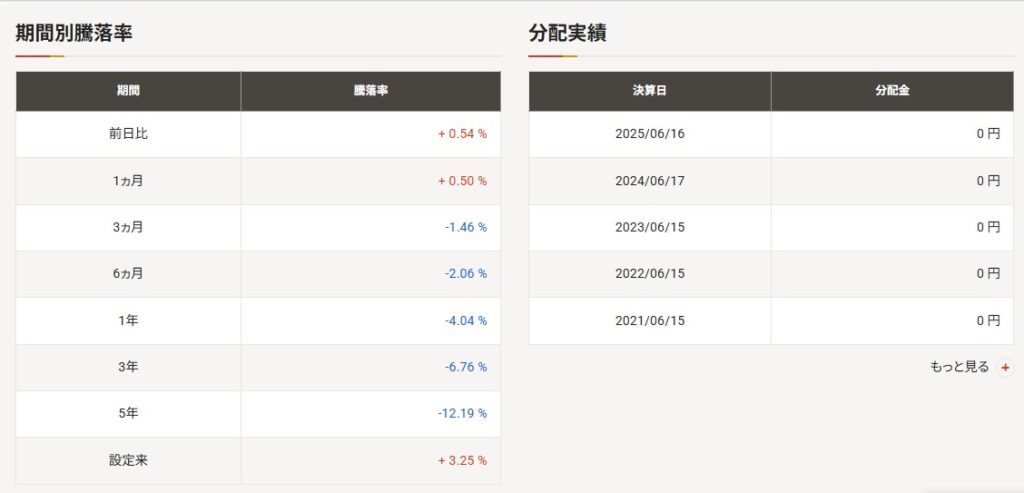Select the 設定来 period cell

[x=128, y=461]
